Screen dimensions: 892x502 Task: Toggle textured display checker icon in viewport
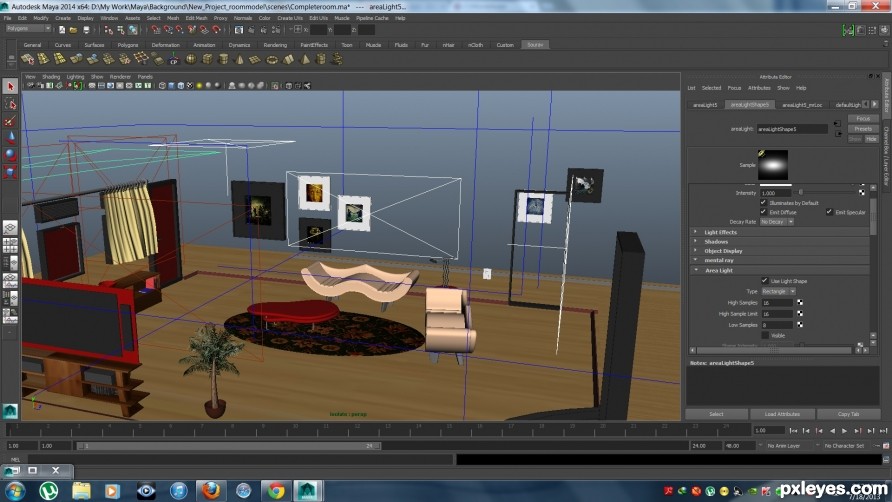190,86
